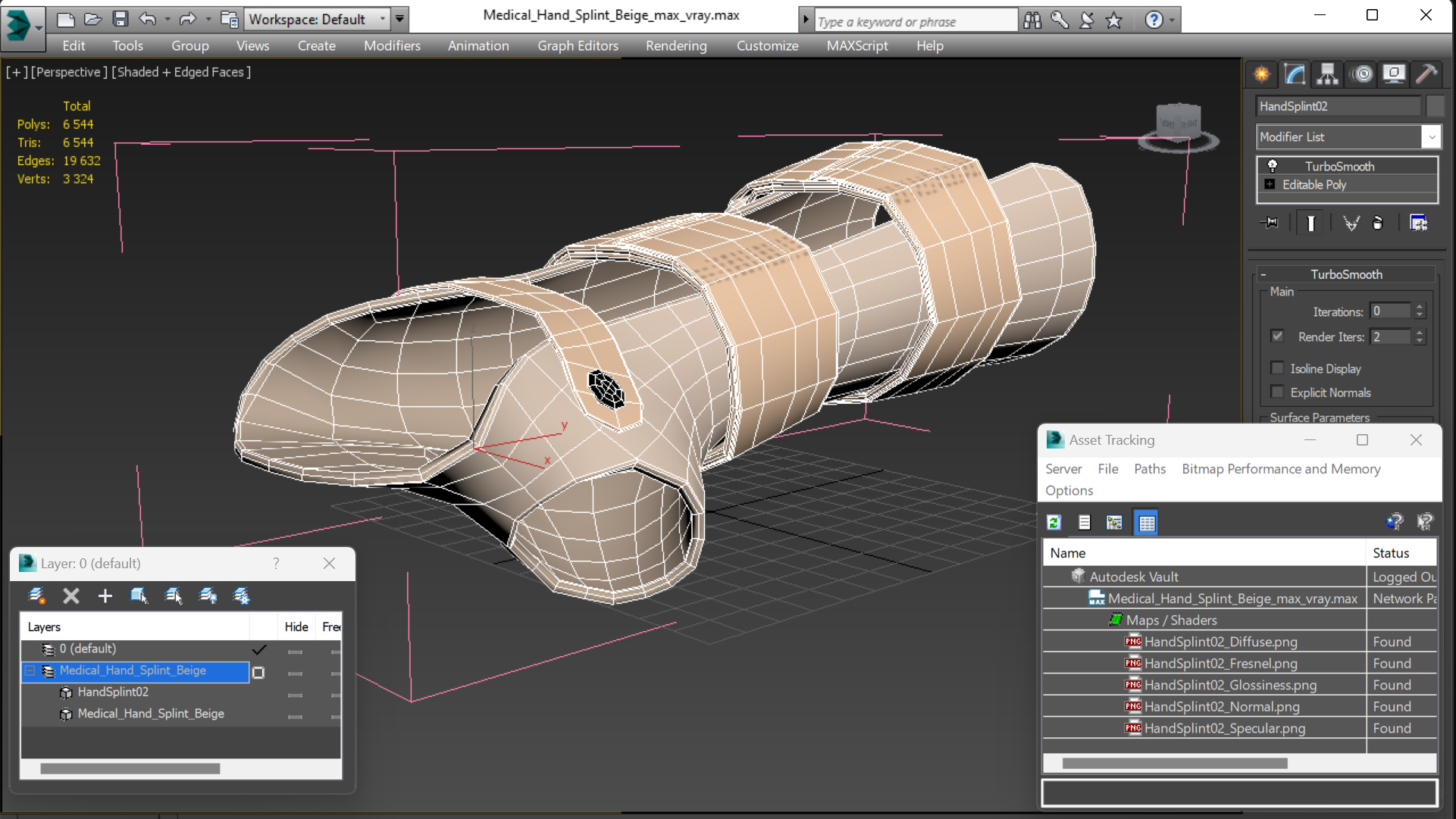
Task: Click the [Perspective] viewport label
Action: click(70, 72)
